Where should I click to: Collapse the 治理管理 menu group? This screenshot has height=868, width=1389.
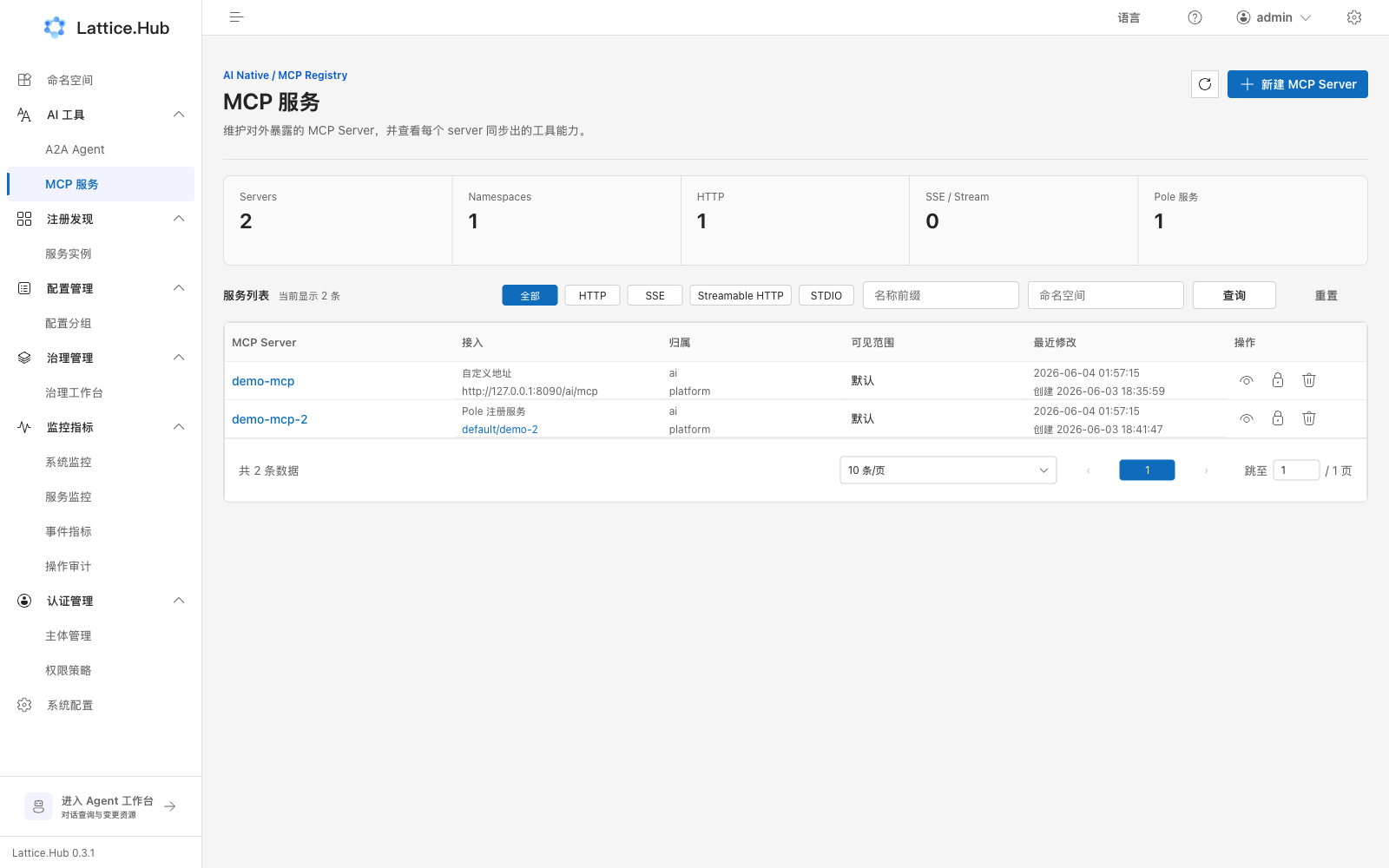[179, 358]
